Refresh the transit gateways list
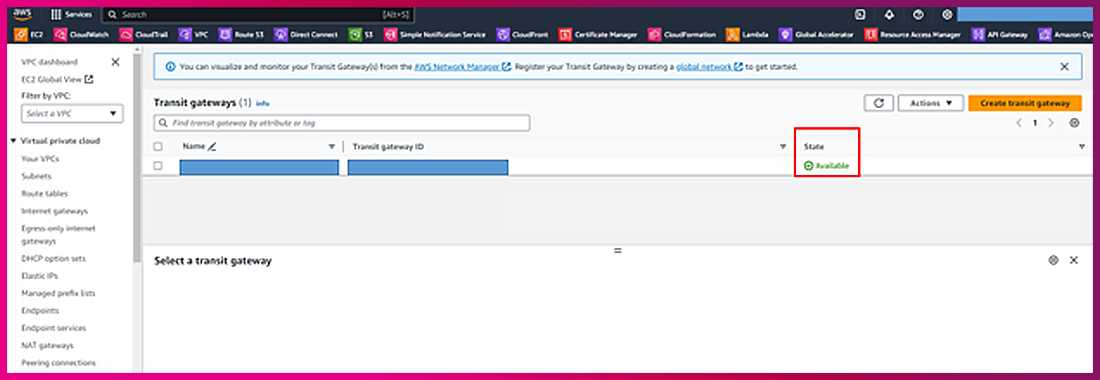This screenshot has height=380, width=1100. pyautogui.click(x=878, y=103)
